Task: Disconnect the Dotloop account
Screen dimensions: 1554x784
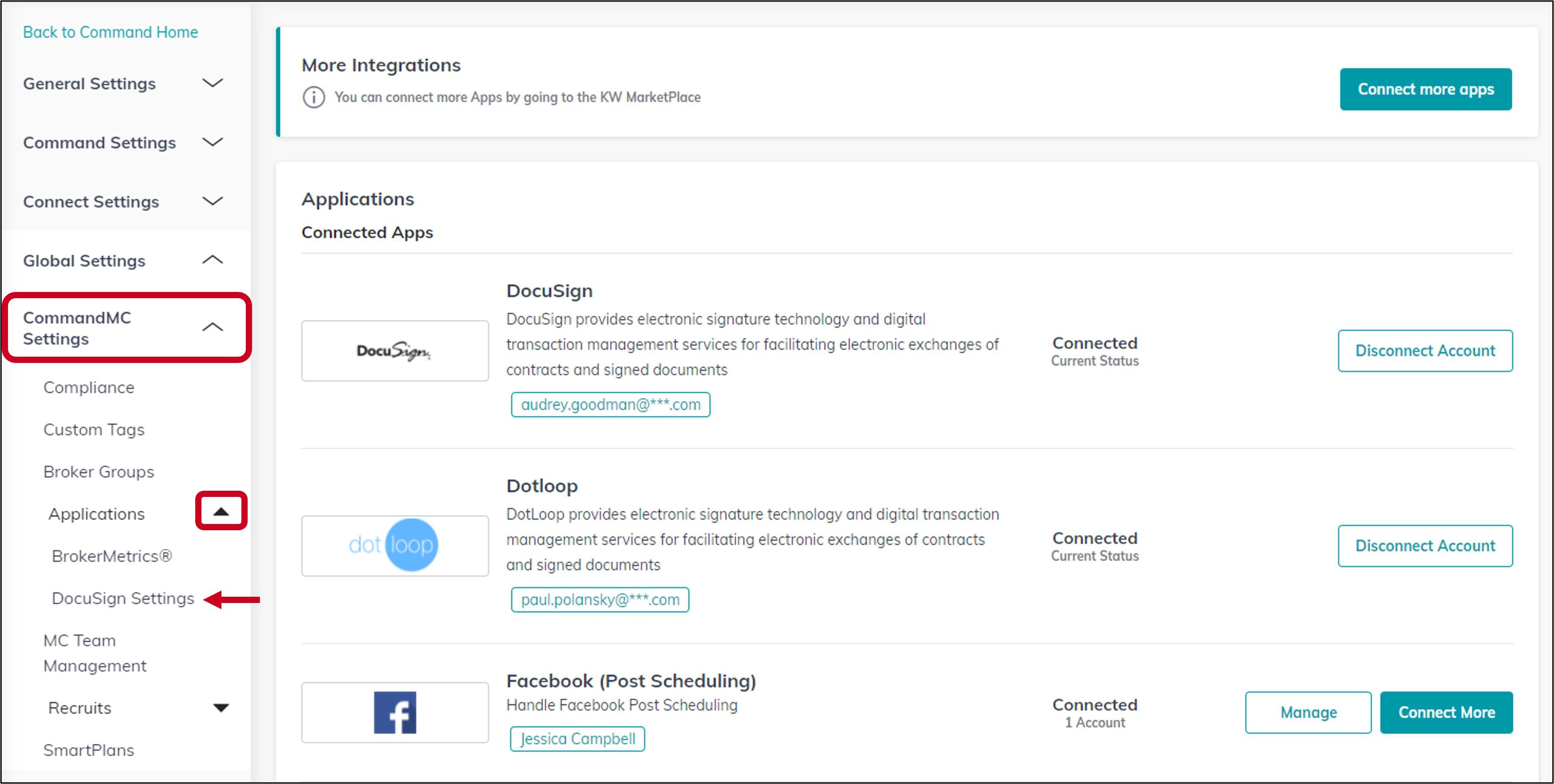Action: pos(1425,545)
